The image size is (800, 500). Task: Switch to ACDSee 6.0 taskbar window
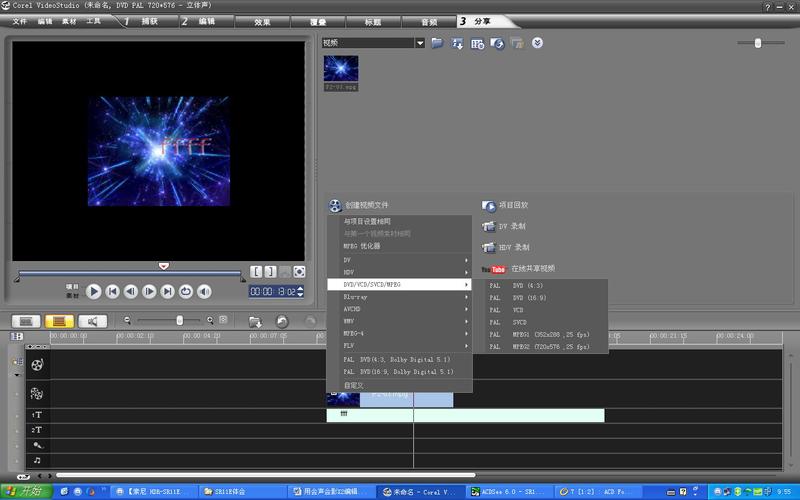[x=508, y=492]
